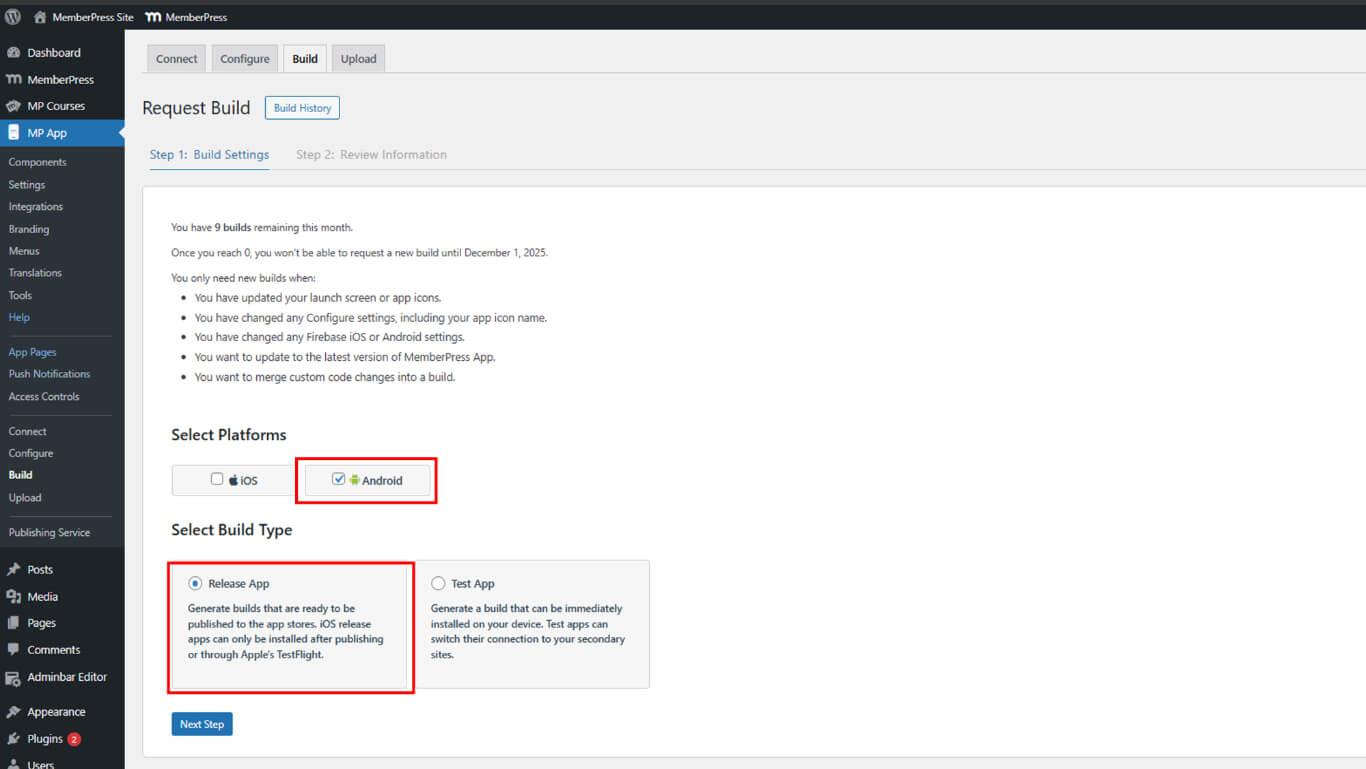The width and height of the screenshot is (1366, 769).
Task: Open Push Notifications in the sidebar
Action: pyautogui.click(x=49, y=374)
